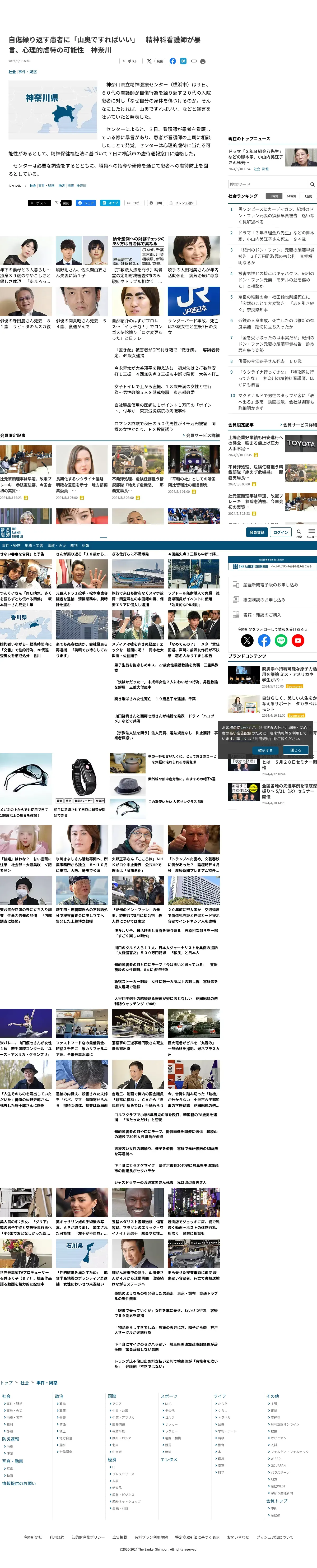317x1568 pixels.
Task: Open the TOYOTA member article thumbnail
Action: [301, 444]
